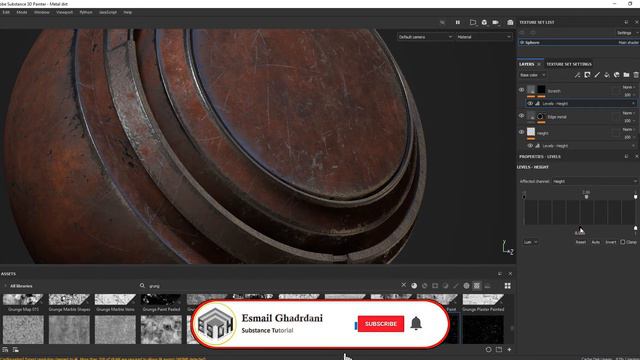Open the Window menu
Viewport: 640px width, 360px height.
[x=42, y=12]
